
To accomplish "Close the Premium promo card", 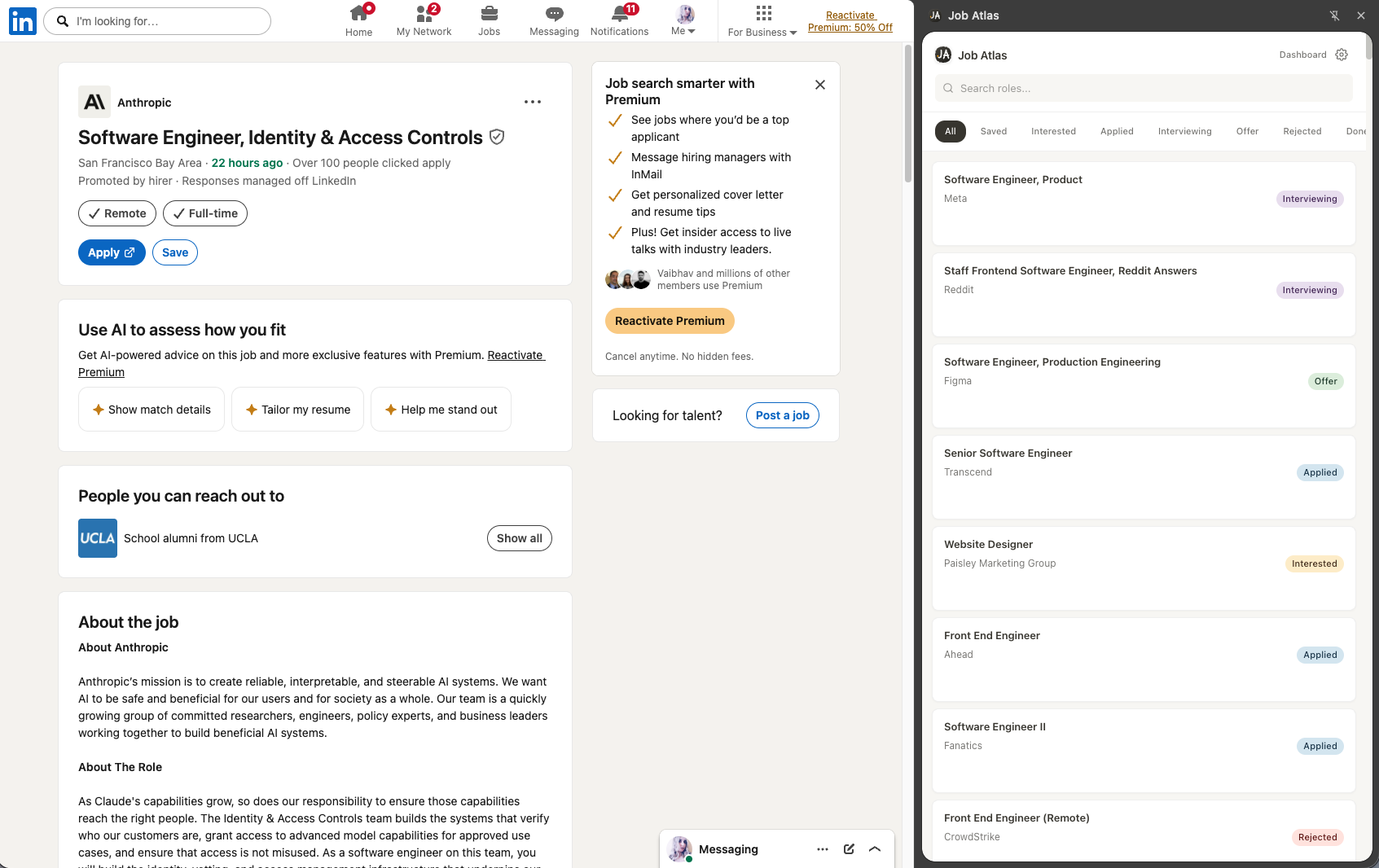I will [820, 85].
